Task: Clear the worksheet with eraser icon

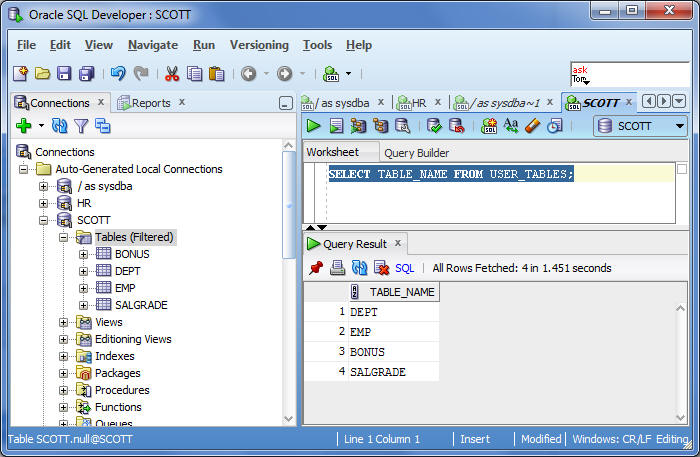Action: (x=532, y=126)
